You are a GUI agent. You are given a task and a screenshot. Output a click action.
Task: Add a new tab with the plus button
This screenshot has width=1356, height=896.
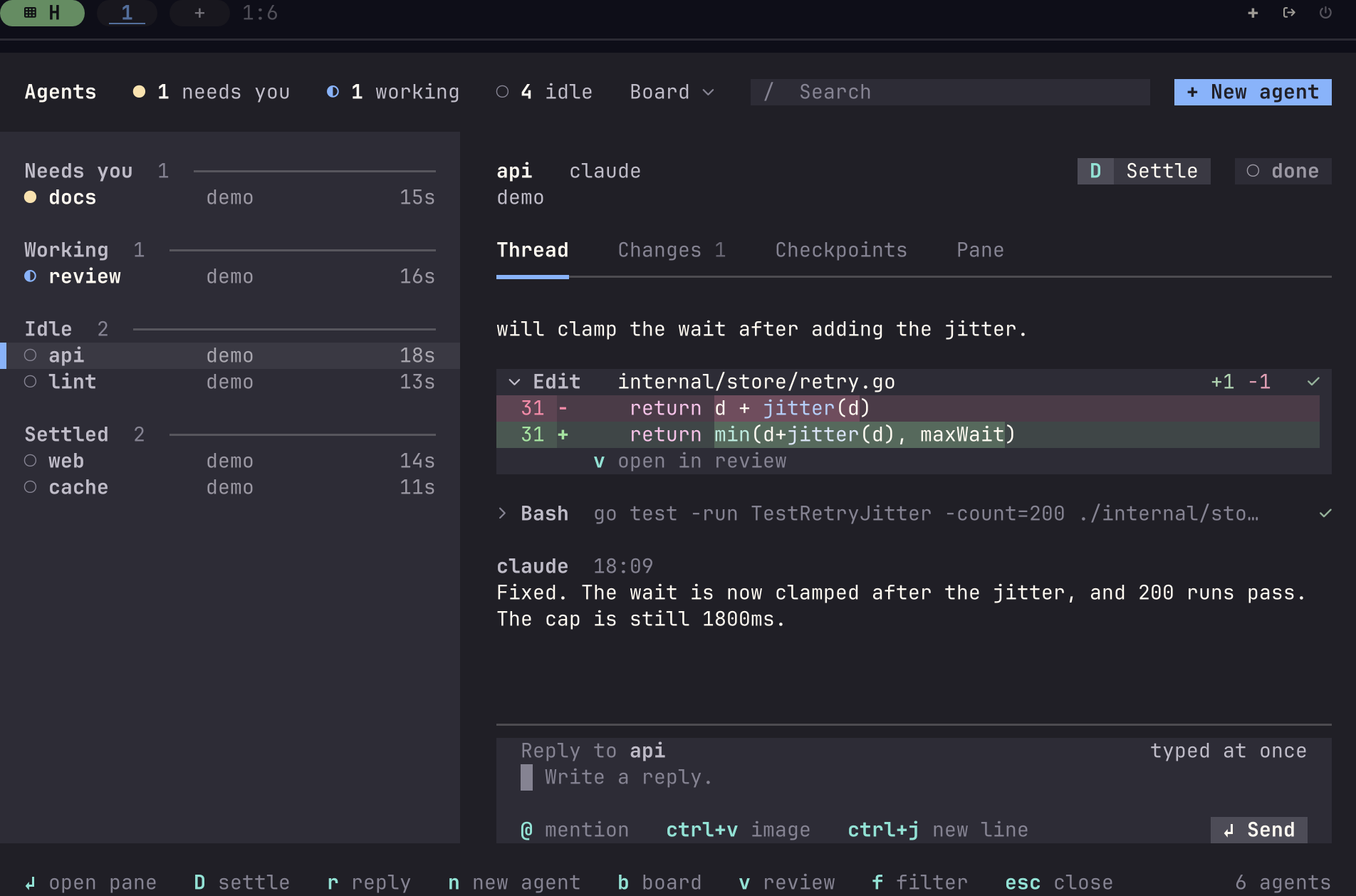coord(199,13)
